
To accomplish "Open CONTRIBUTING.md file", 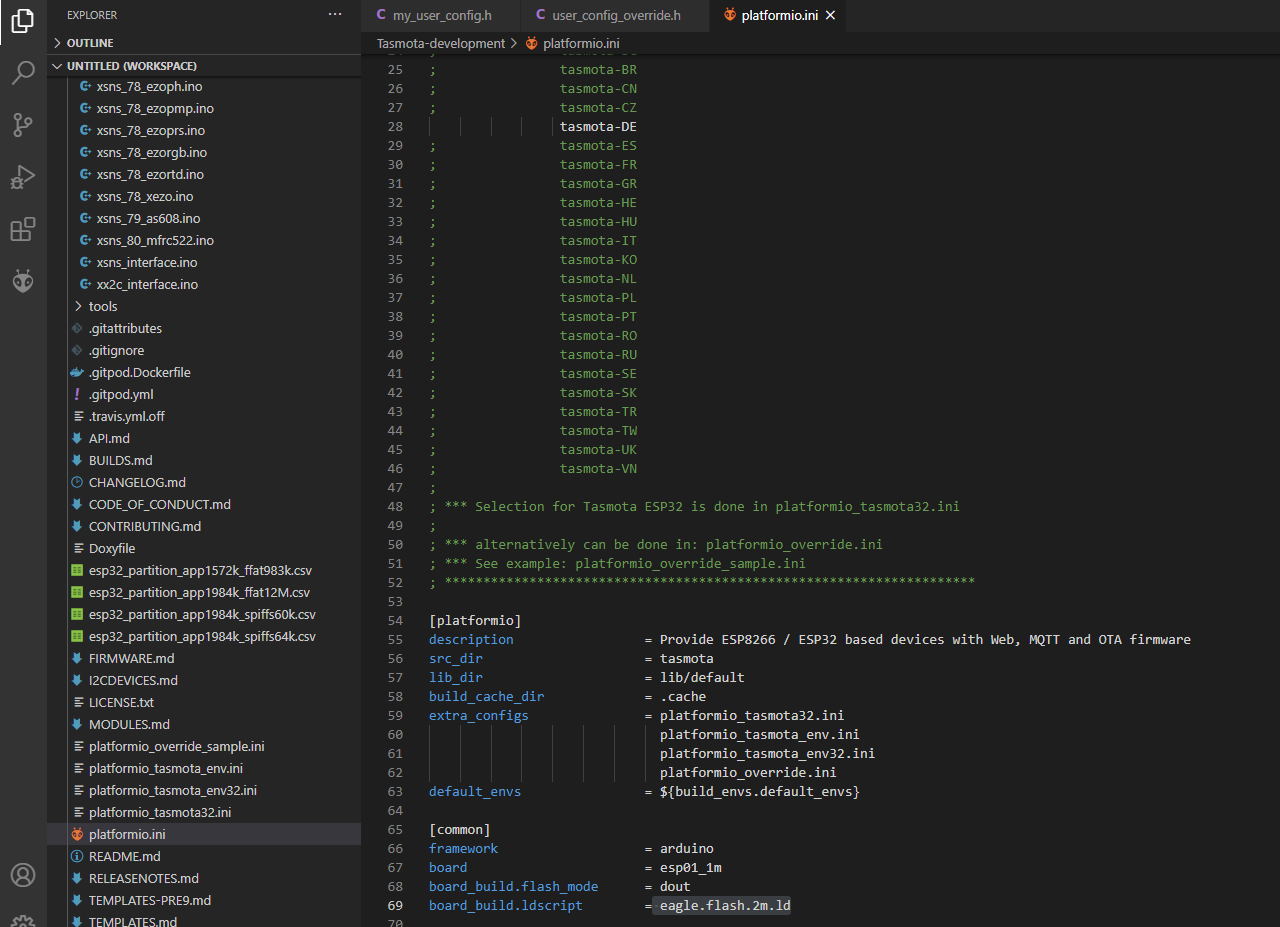I will coord(145,526).
